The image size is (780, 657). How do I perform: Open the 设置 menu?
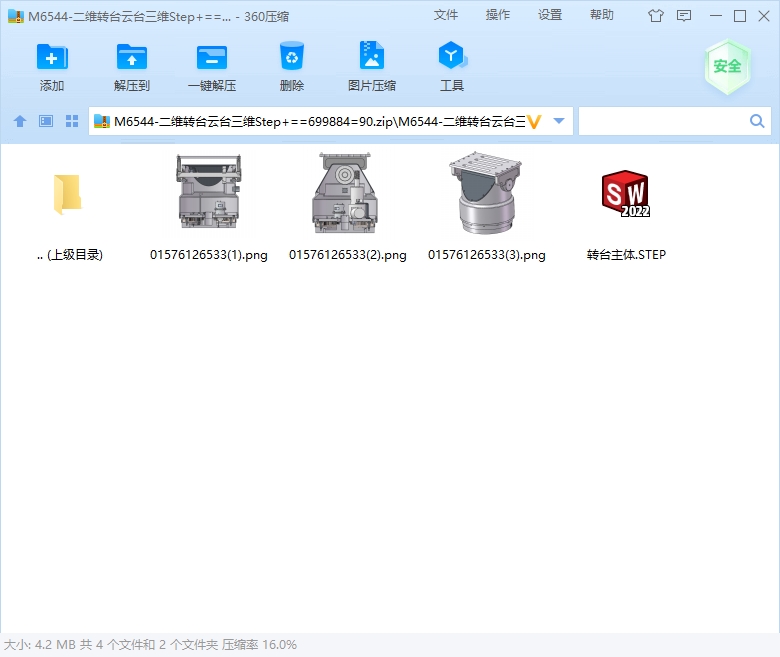click(x=550, y=15)
